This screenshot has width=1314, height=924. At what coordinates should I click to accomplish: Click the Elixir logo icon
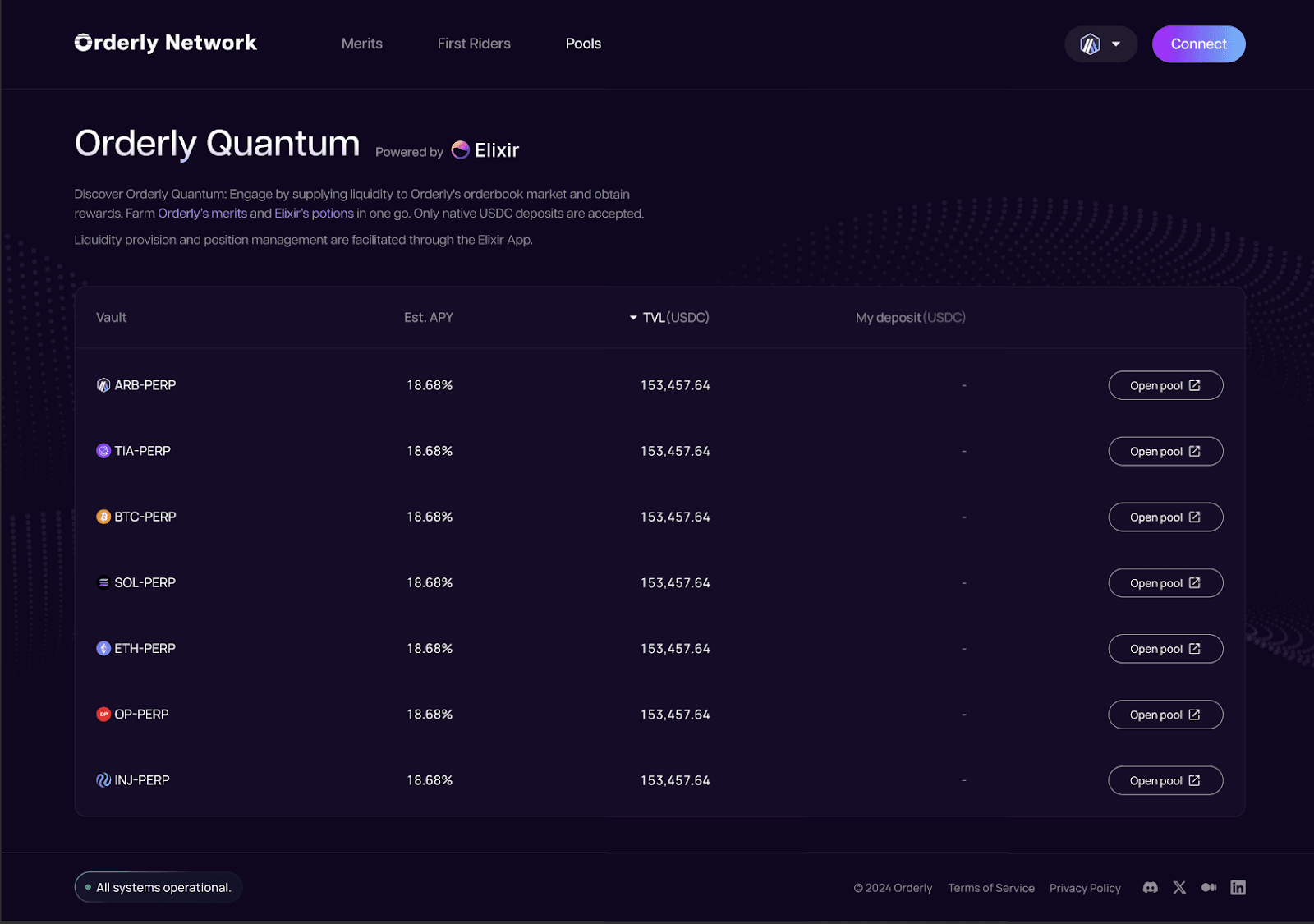(x=461, y=149)
